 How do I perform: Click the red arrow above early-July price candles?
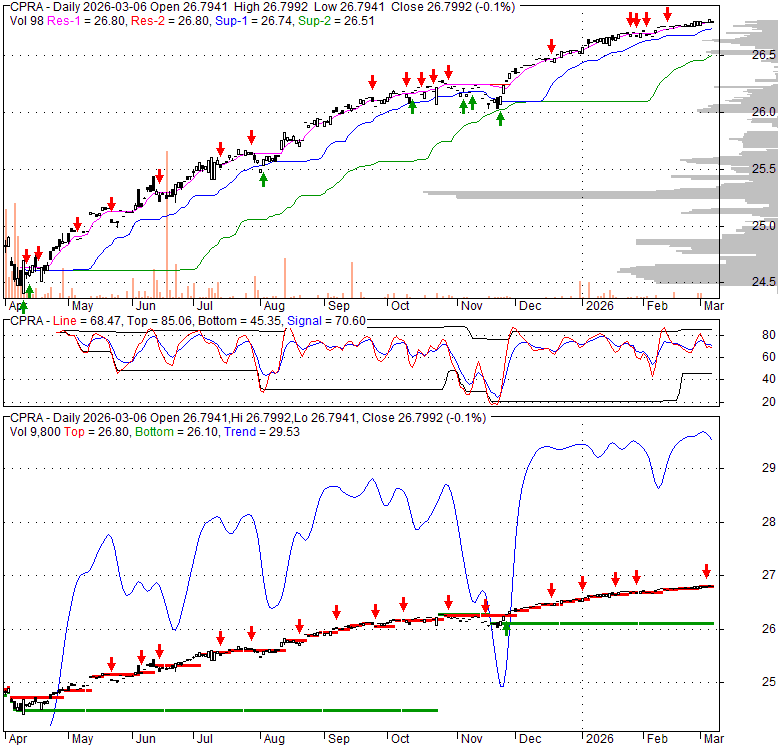click(217, 149)
